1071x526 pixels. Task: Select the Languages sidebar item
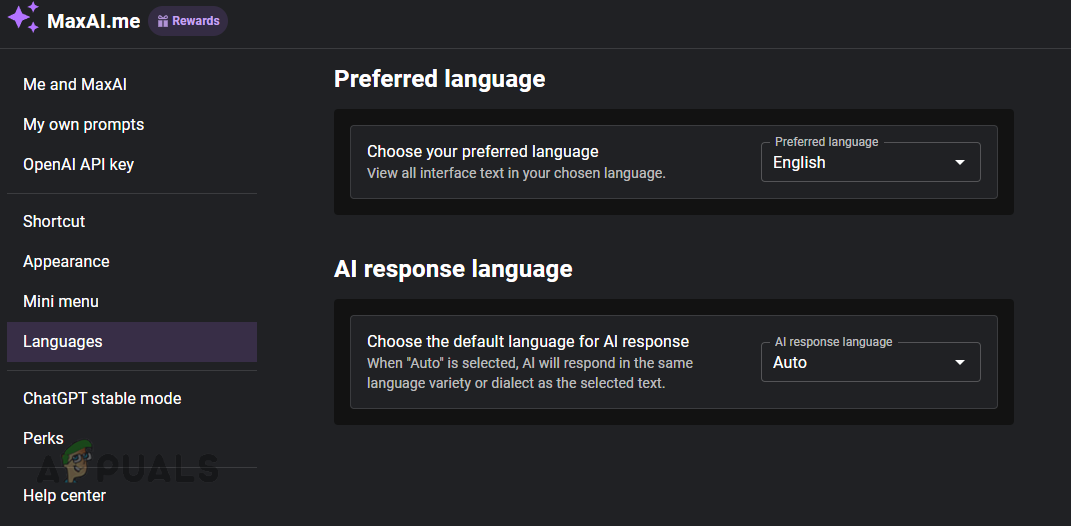point(63,341)
